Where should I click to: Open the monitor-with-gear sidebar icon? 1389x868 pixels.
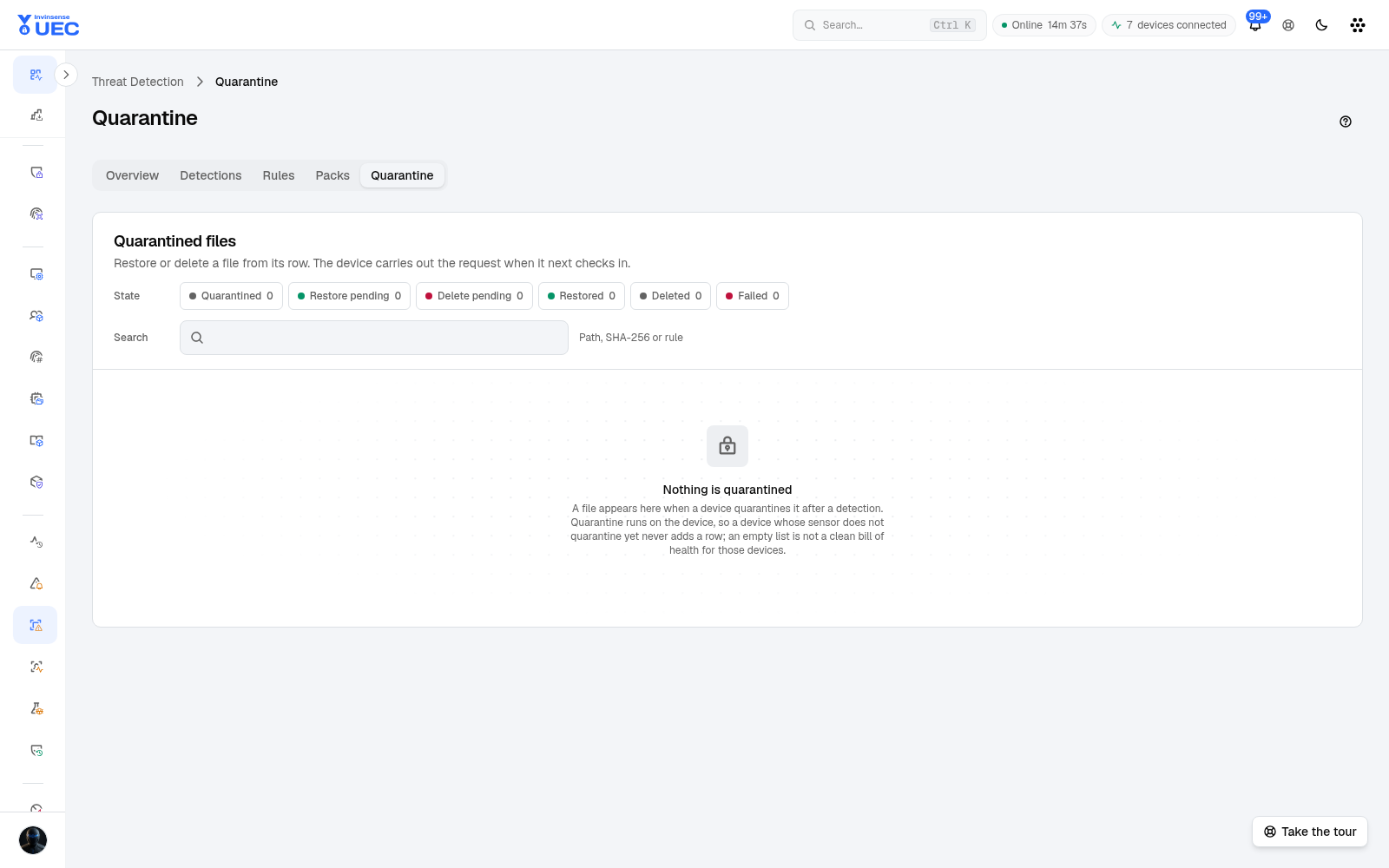[x=36, y=274]
